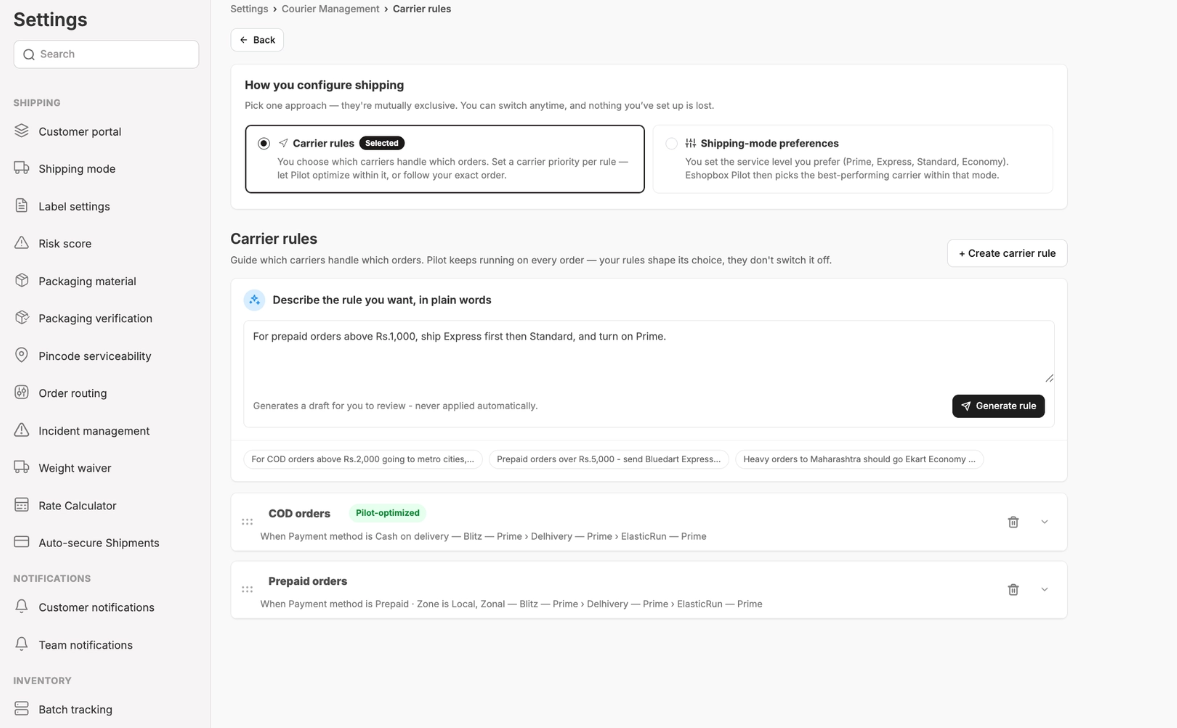Open Rate Calculator icon in sidebar

pyautogui.click(x=22, y=505)
